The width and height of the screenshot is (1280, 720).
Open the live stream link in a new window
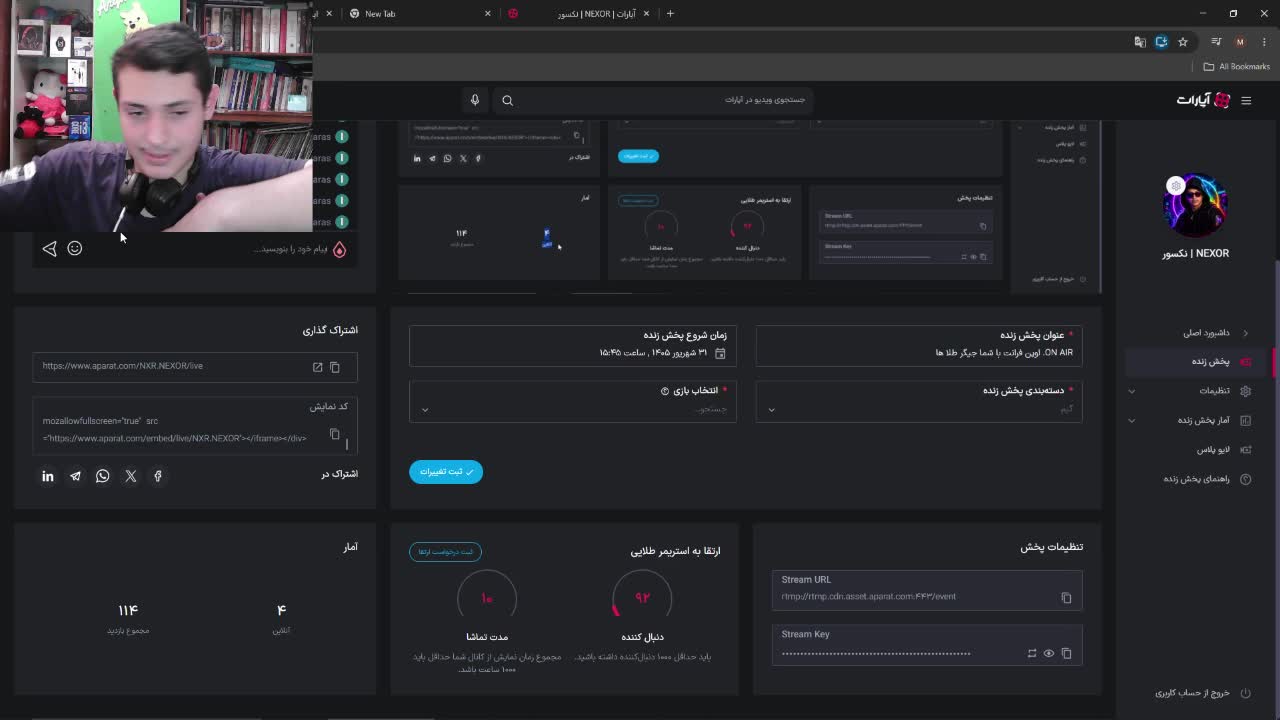tap(318, 367)
